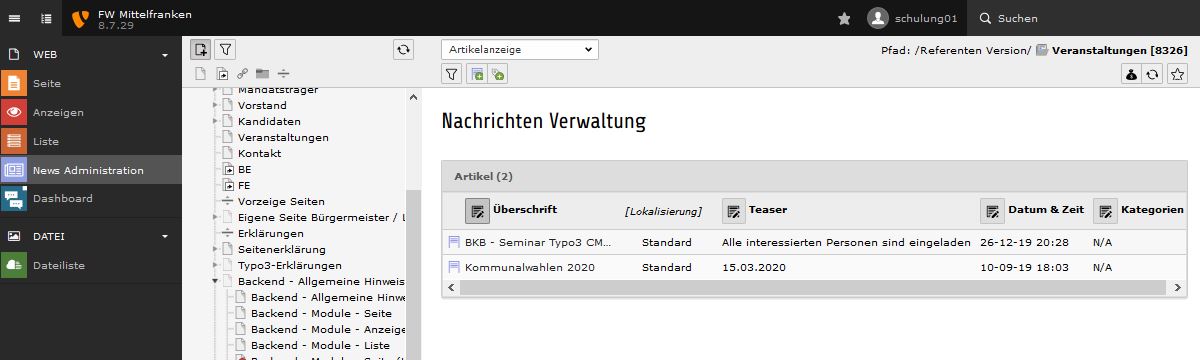The width and height of the screenshot is (1200, 360).
Task: Click the Kommunalwahlen 2020 record icon
Action: (x=454, y=267)
